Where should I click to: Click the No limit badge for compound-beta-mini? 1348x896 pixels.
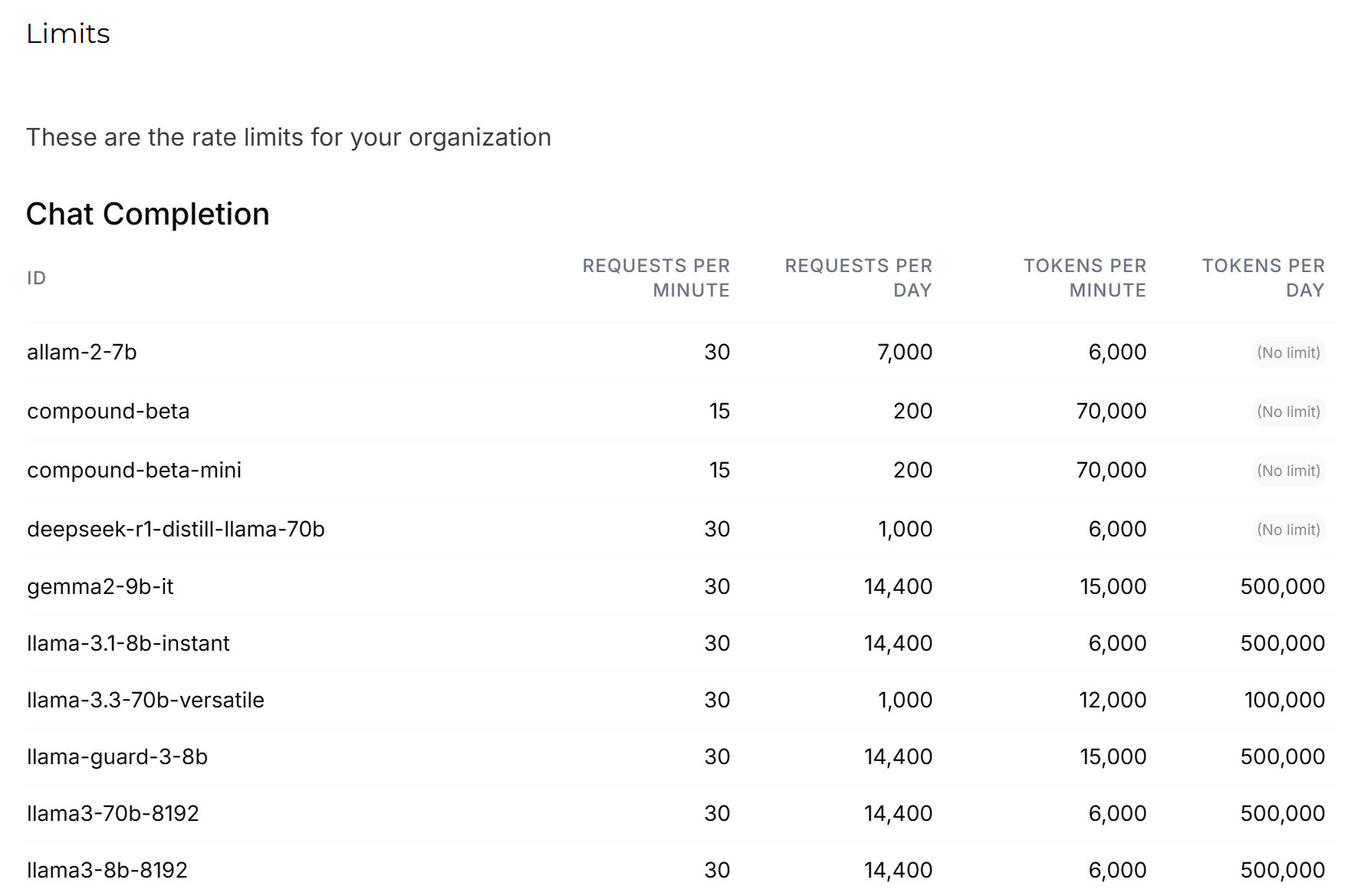point(1289,471)
